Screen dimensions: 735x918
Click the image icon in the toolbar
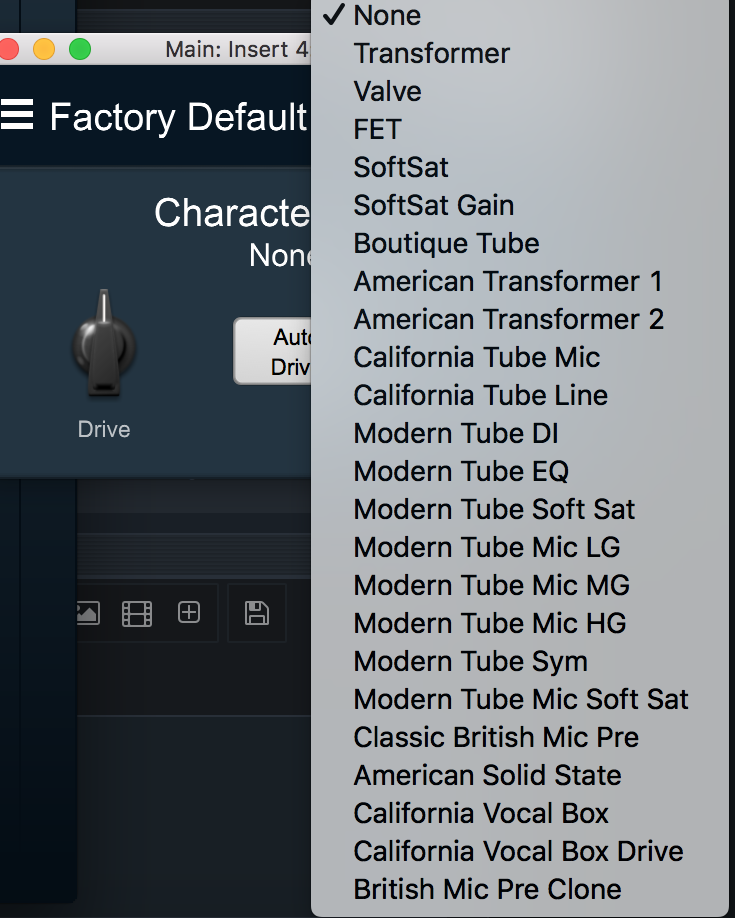pos(88,613)
